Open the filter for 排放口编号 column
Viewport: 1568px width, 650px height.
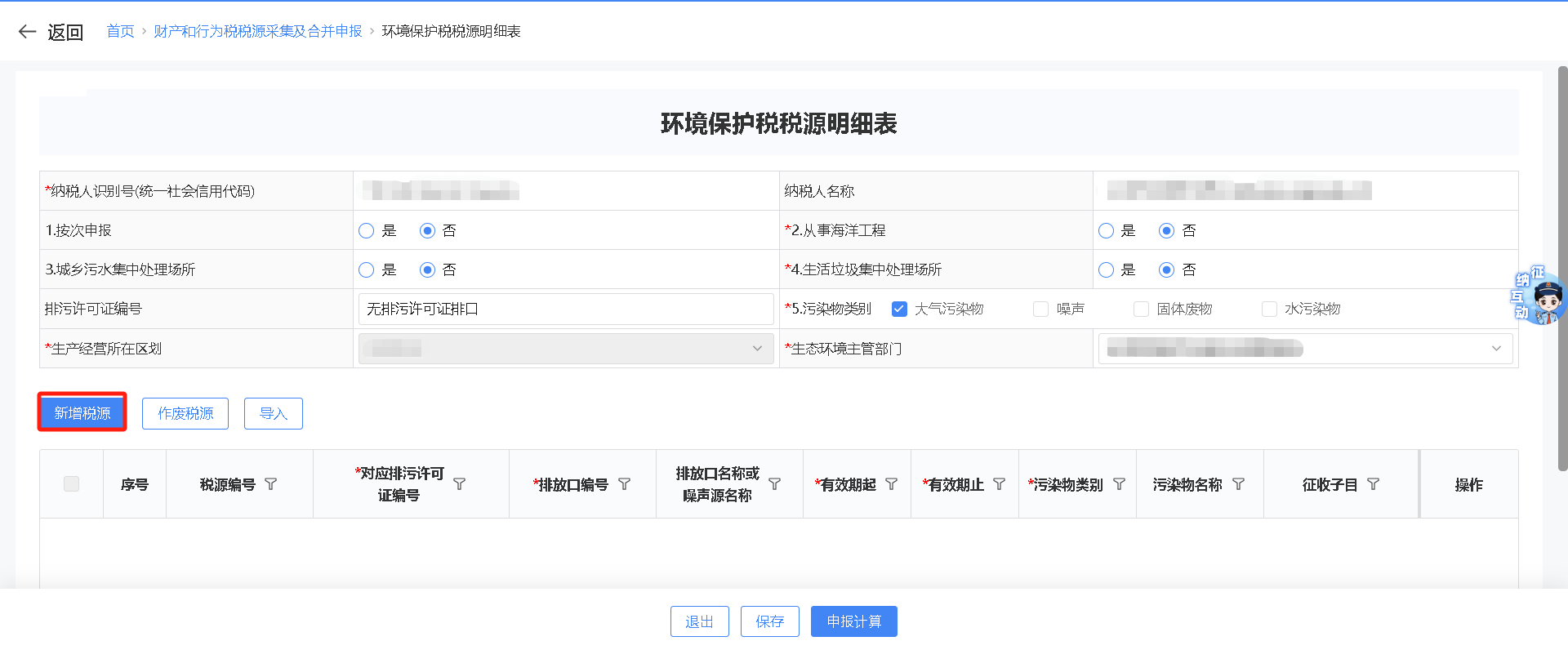625,484
